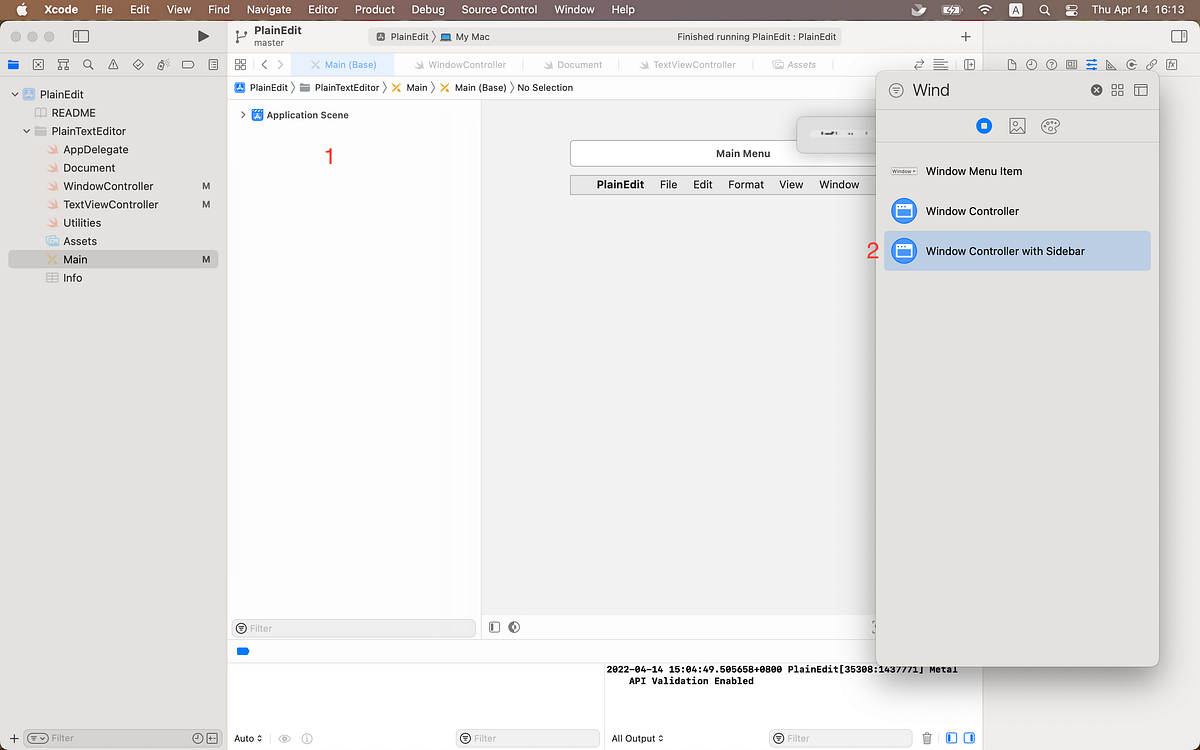The width and height of the screenshot is (1200, 750).
Task: Run the PlainEdit scheme with the play button
Action: [203, 34]
